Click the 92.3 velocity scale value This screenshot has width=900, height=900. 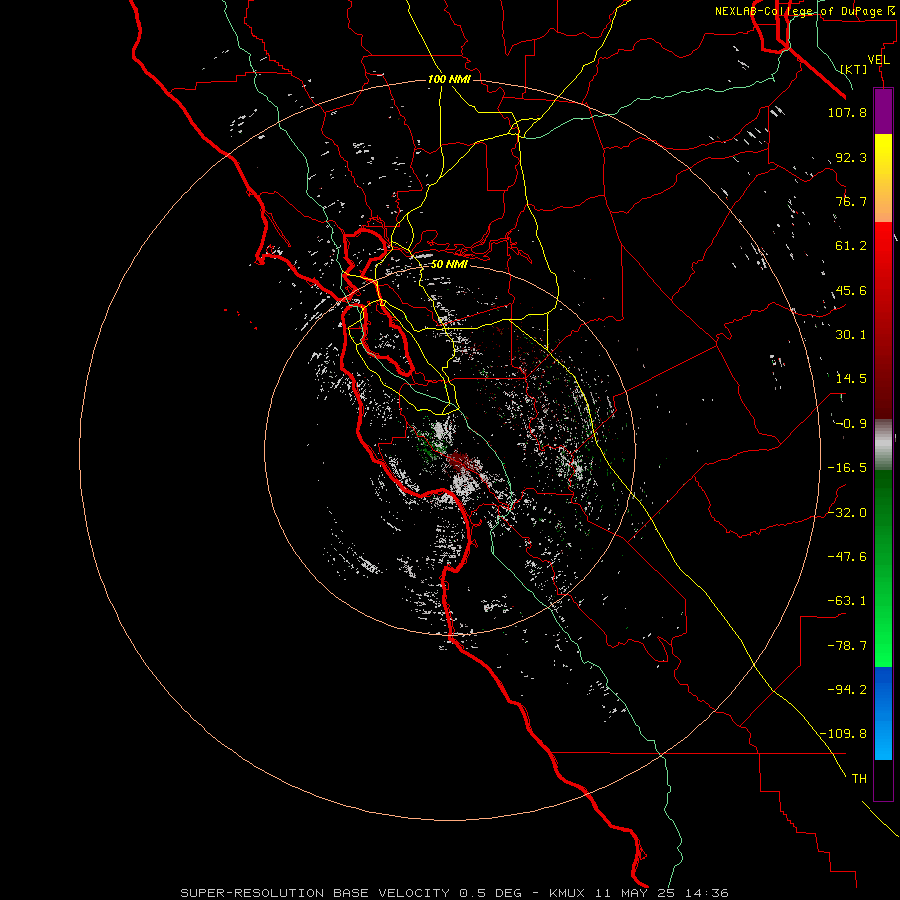(851, 157)
